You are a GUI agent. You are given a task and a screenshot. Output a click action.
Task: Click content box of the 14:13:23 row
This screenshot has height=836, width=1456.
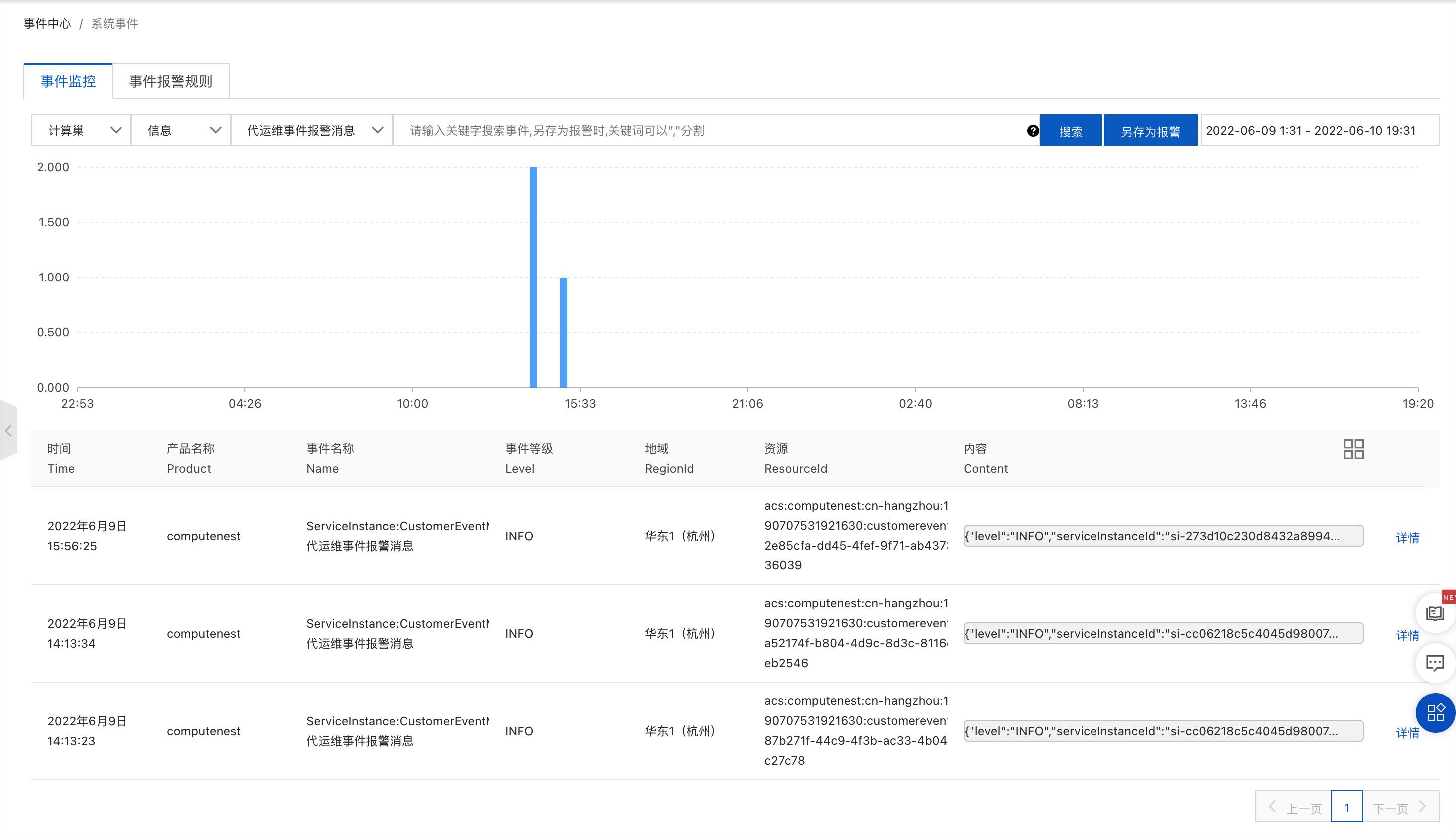point(1163,731)
